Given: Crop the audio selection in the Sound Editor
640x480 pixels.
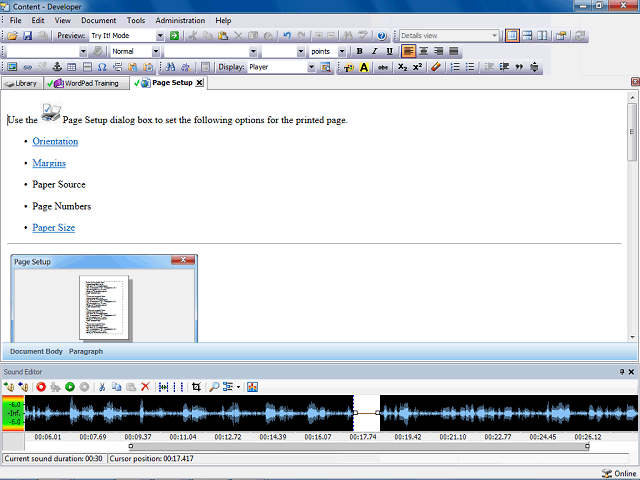Looking at the screenshot, I should click(196, 387).
